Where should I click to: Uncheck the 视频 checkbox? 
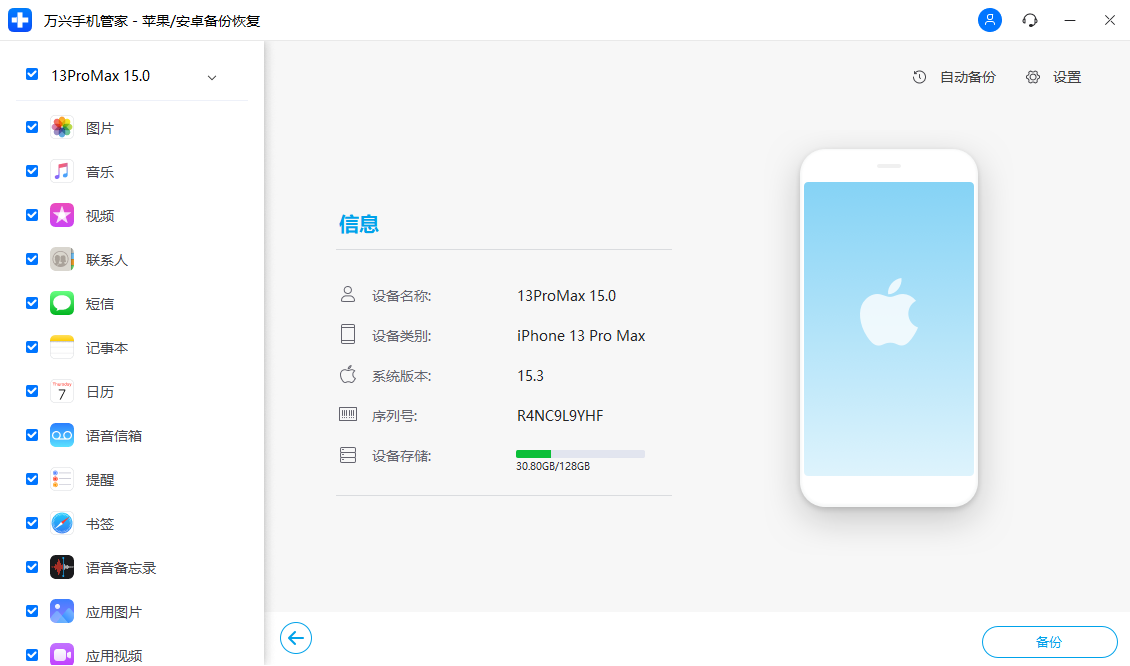point(32,215)
